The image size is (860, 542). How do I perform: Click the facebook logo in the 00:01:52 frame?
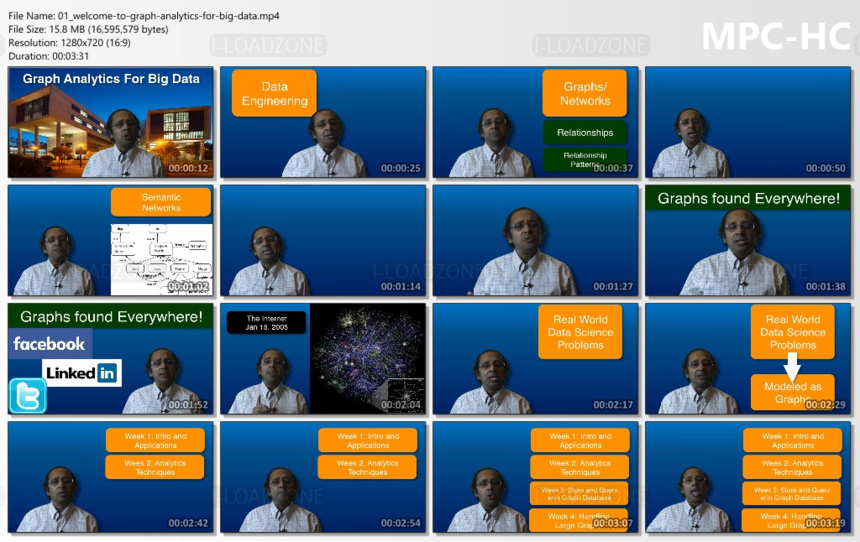[x=50, y=344]
